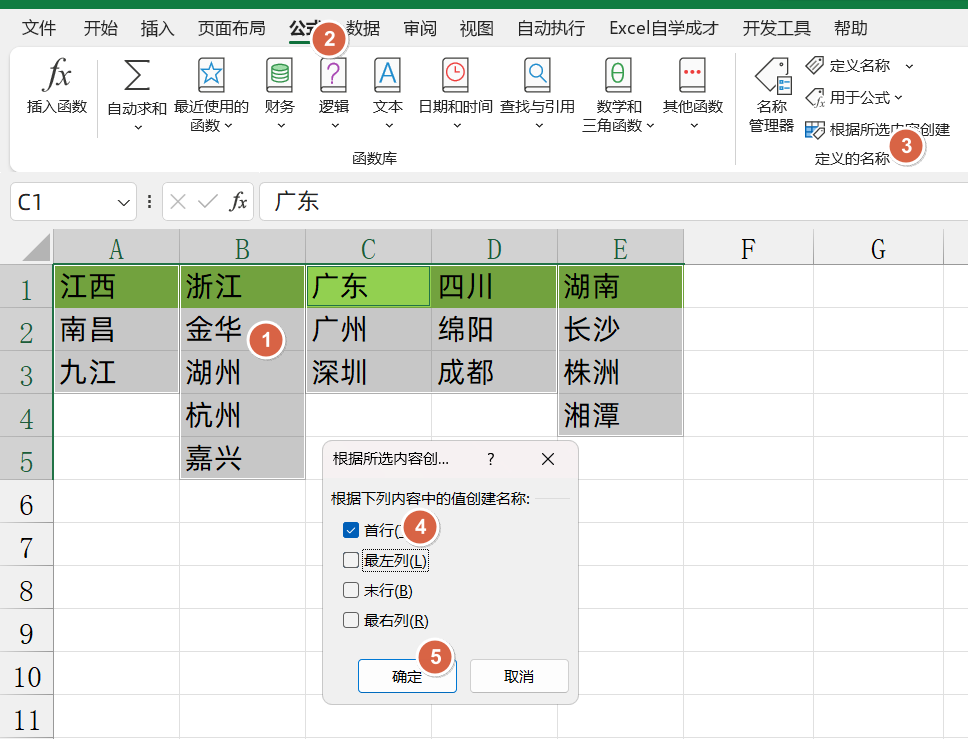Switch to the Review (审阅) tab
Image resolution: width=968 pixels, height=739 pixels.
(x=420, y=28)
